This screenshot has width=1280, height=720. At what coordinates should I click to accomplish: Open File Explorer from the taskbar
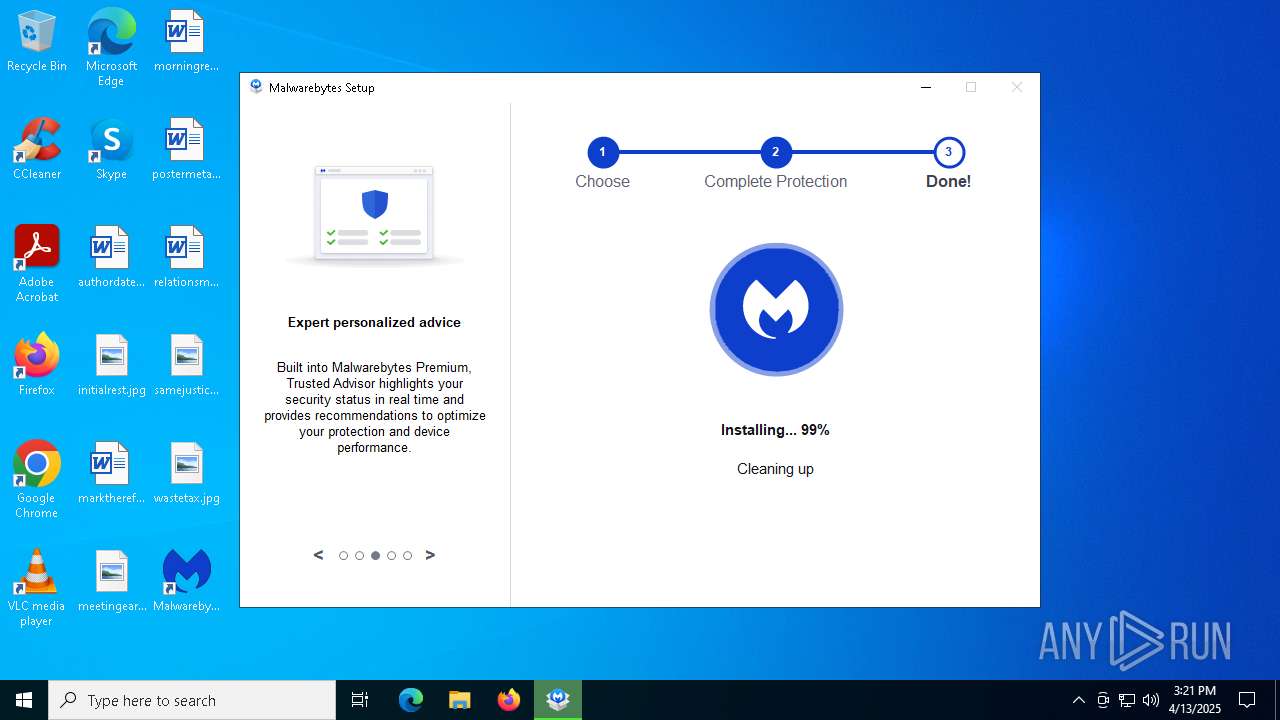click(x=459, y=700)
